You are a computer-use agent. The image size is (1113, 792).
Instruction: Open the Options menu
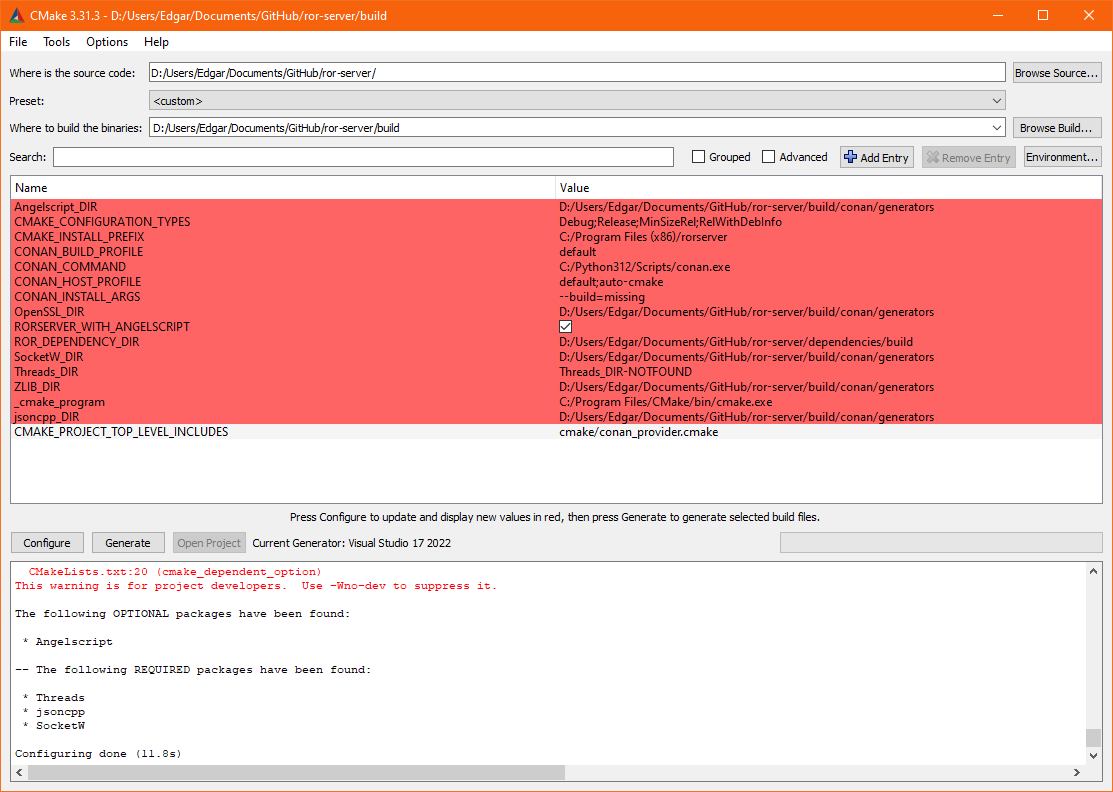(106, 42)
